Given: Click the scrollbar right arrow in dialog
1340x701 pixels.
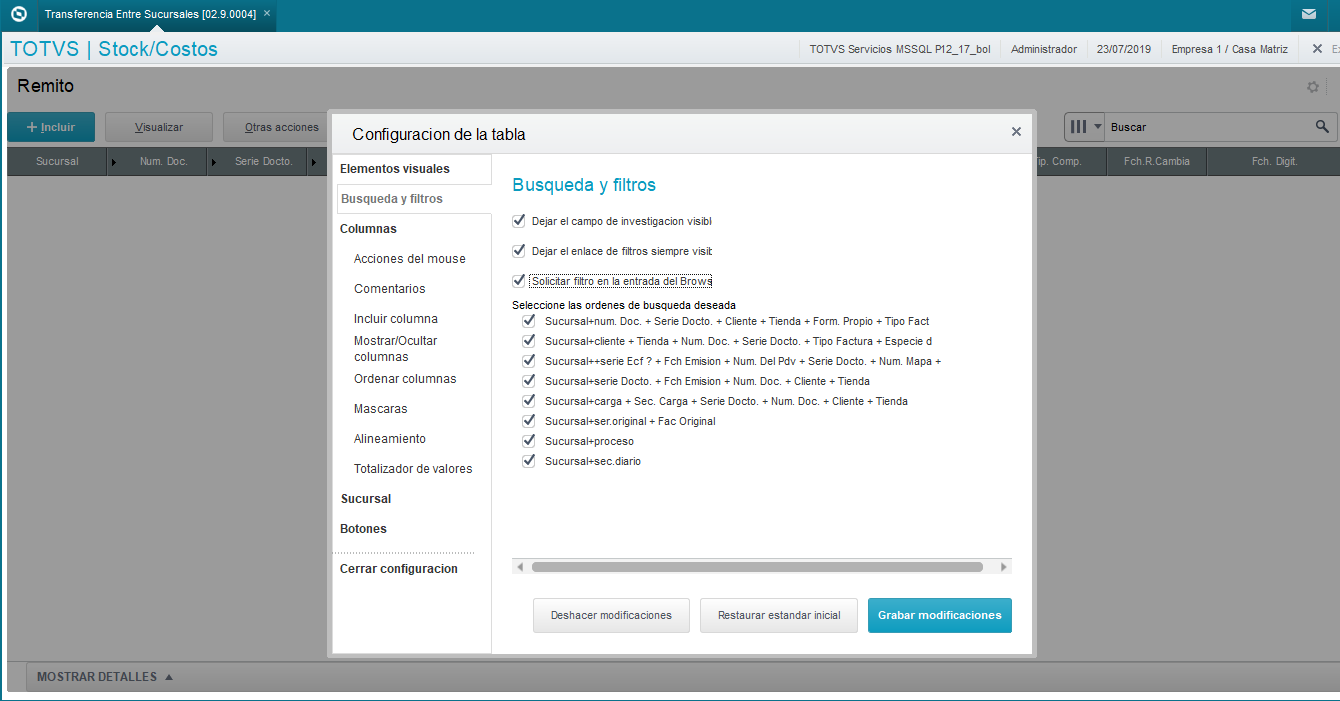Looking at the screenshot, I should pyautogui.click(x=1004, y=567).
